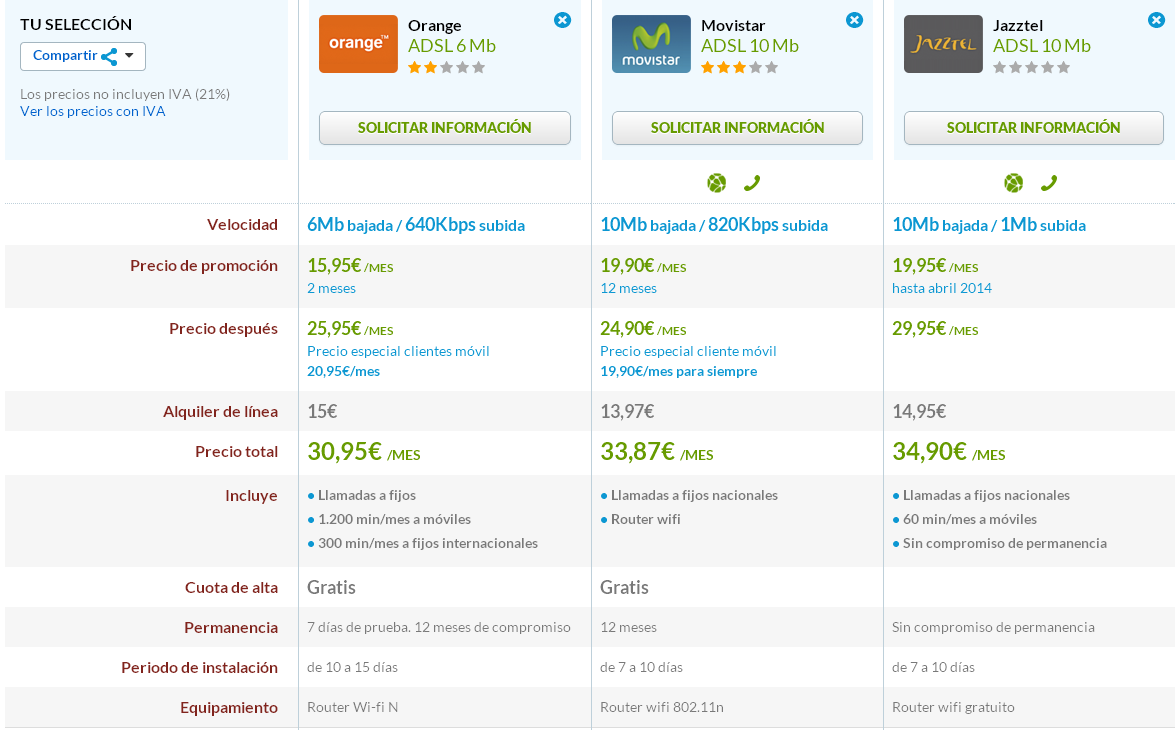Click Jazztel's star rating
The height and width of the screenshot is (730, 1175).
[x=1032, y=67]
